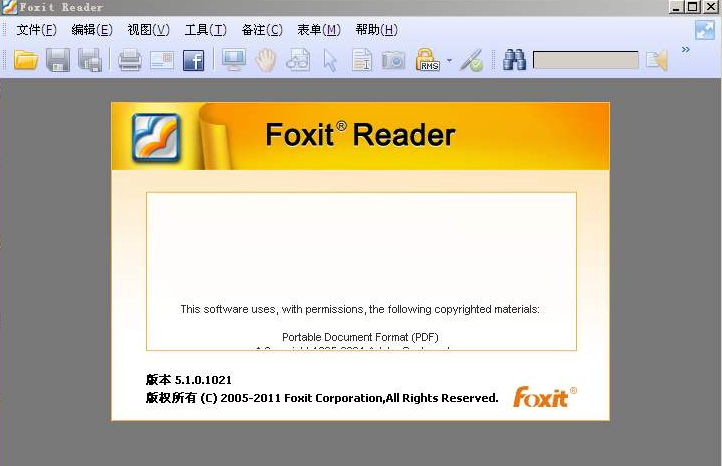
Task: Minimize the Foxit Reader window
Action: point(676,7)
